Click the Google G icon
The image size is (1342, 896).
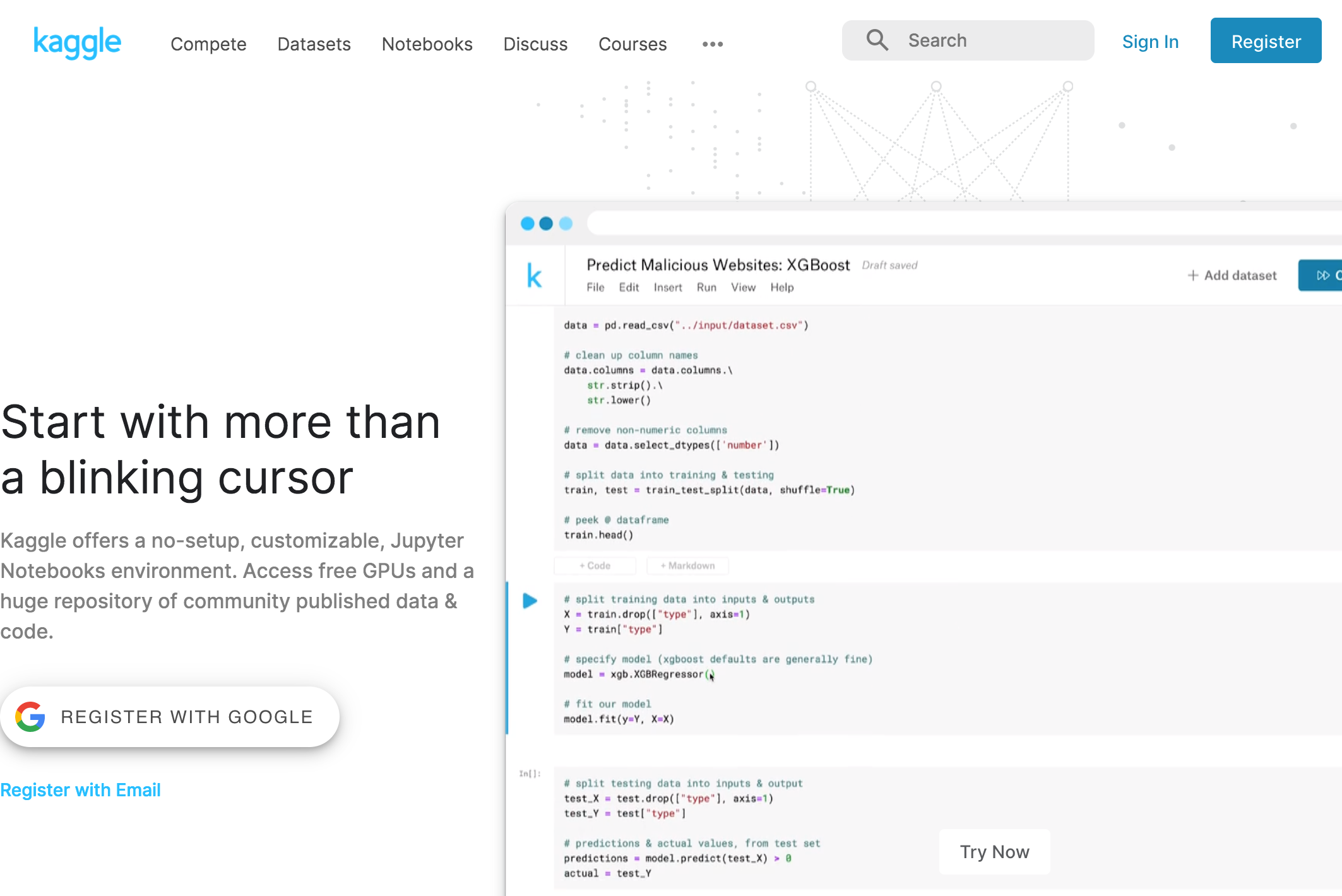coord(30,716)
